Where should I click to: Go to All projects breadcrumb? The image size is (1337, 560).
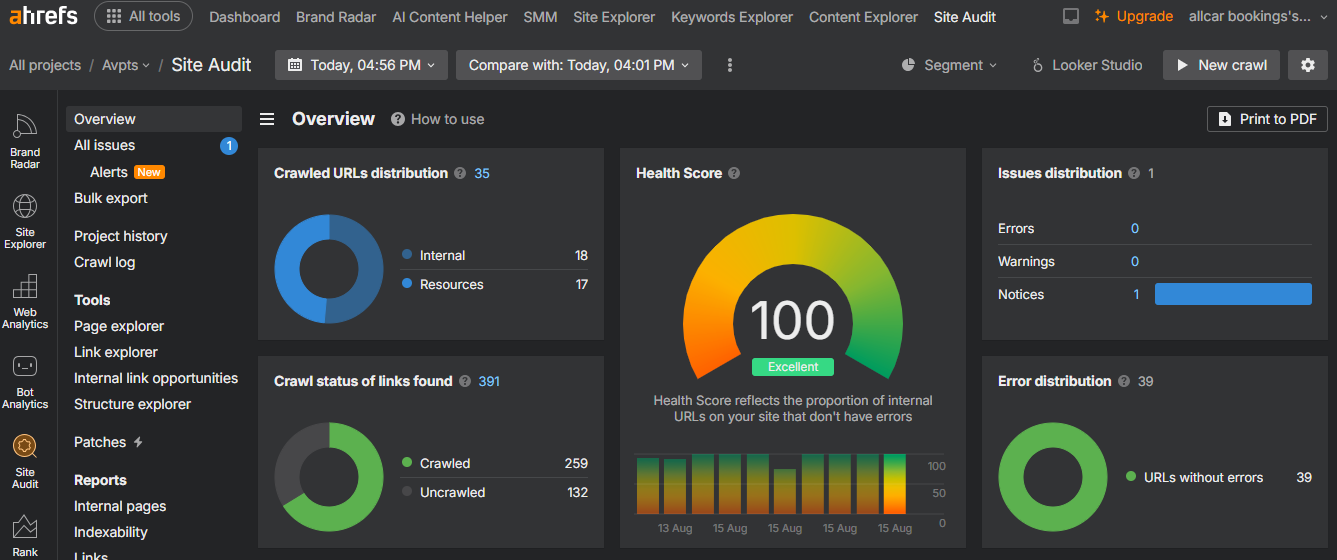45,65
